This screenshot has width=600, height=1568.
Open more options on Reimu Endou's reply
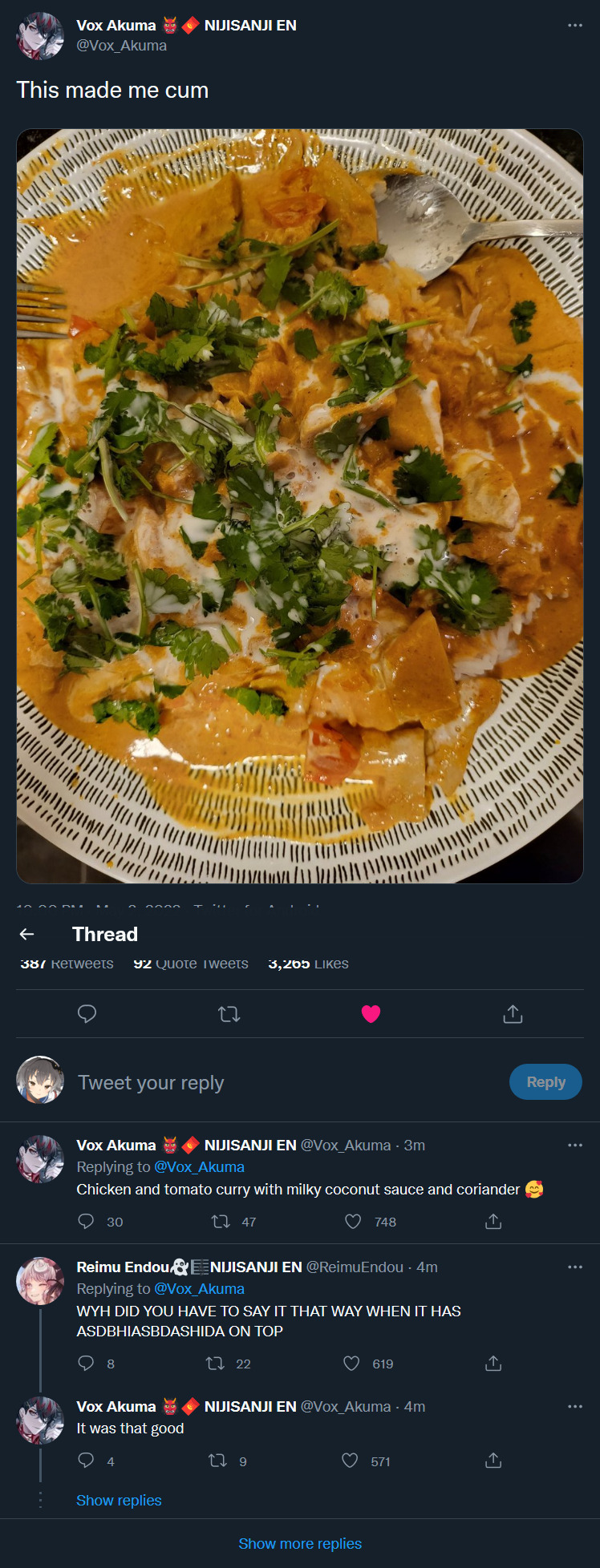point(574,1267)
